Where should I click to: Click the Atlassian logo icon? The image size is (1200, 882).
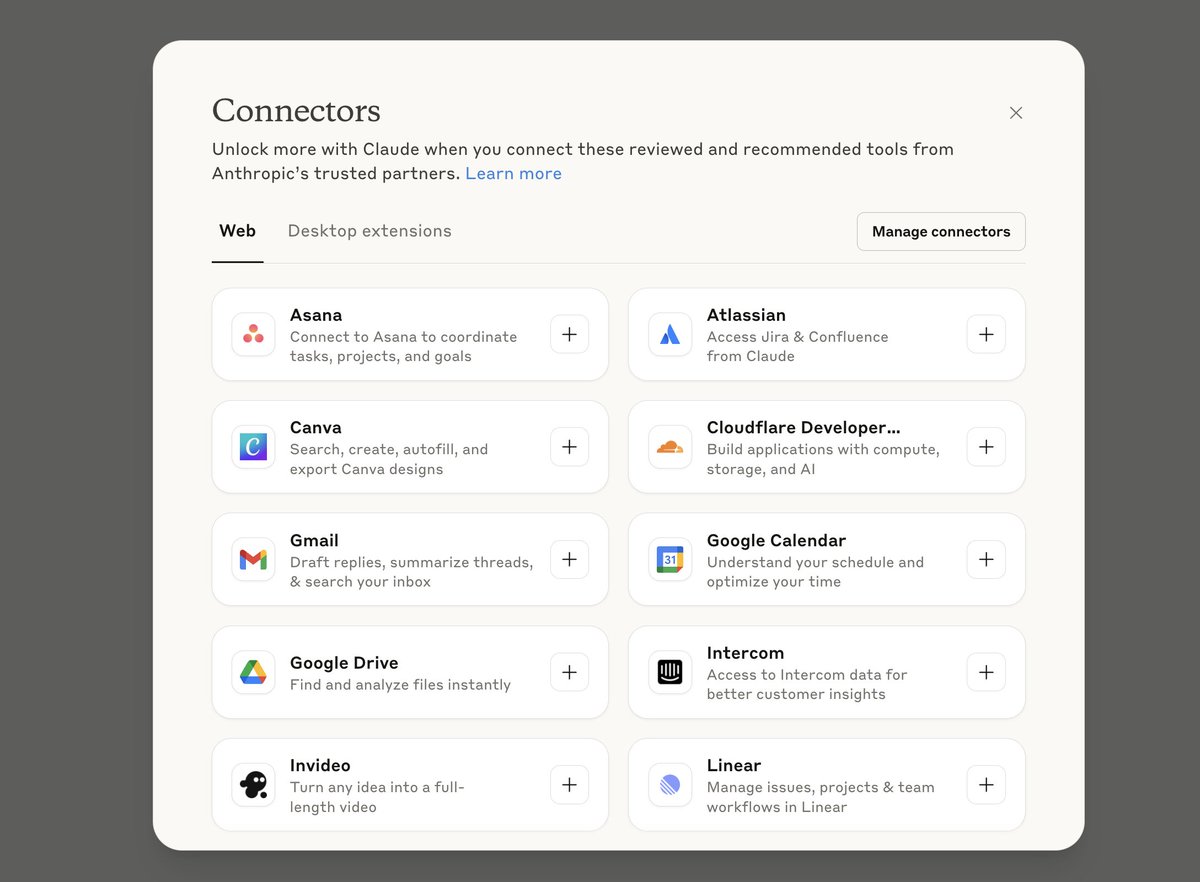click(670, 334)
